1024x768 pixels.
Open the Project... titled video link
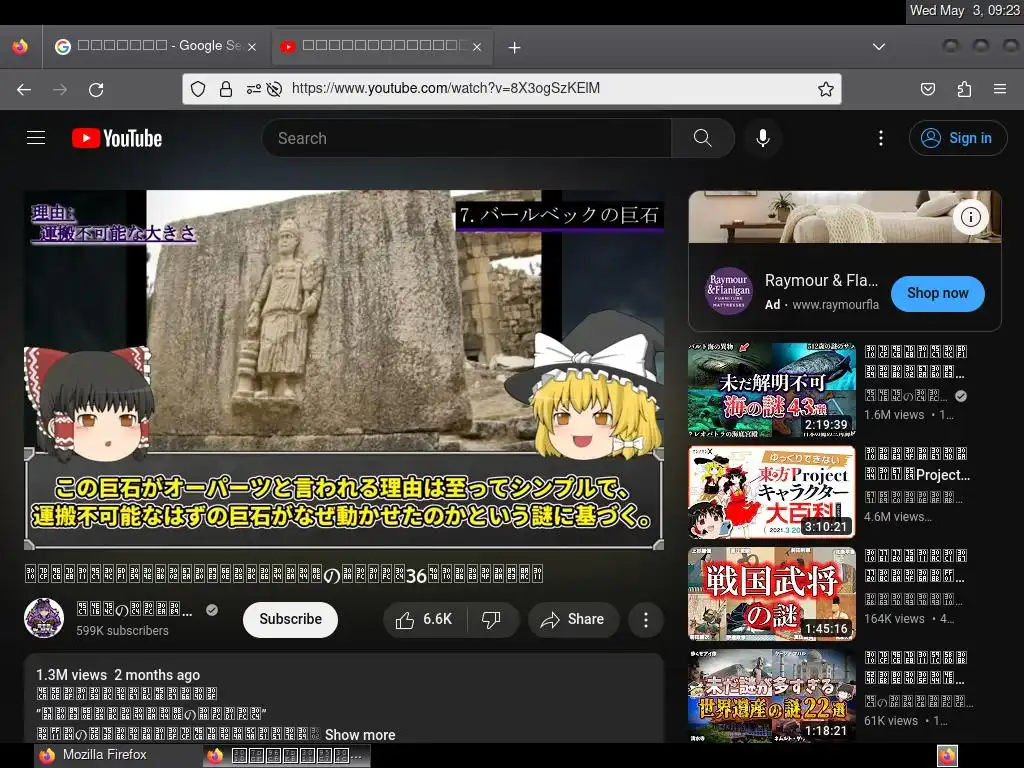(x=917, y=464)
